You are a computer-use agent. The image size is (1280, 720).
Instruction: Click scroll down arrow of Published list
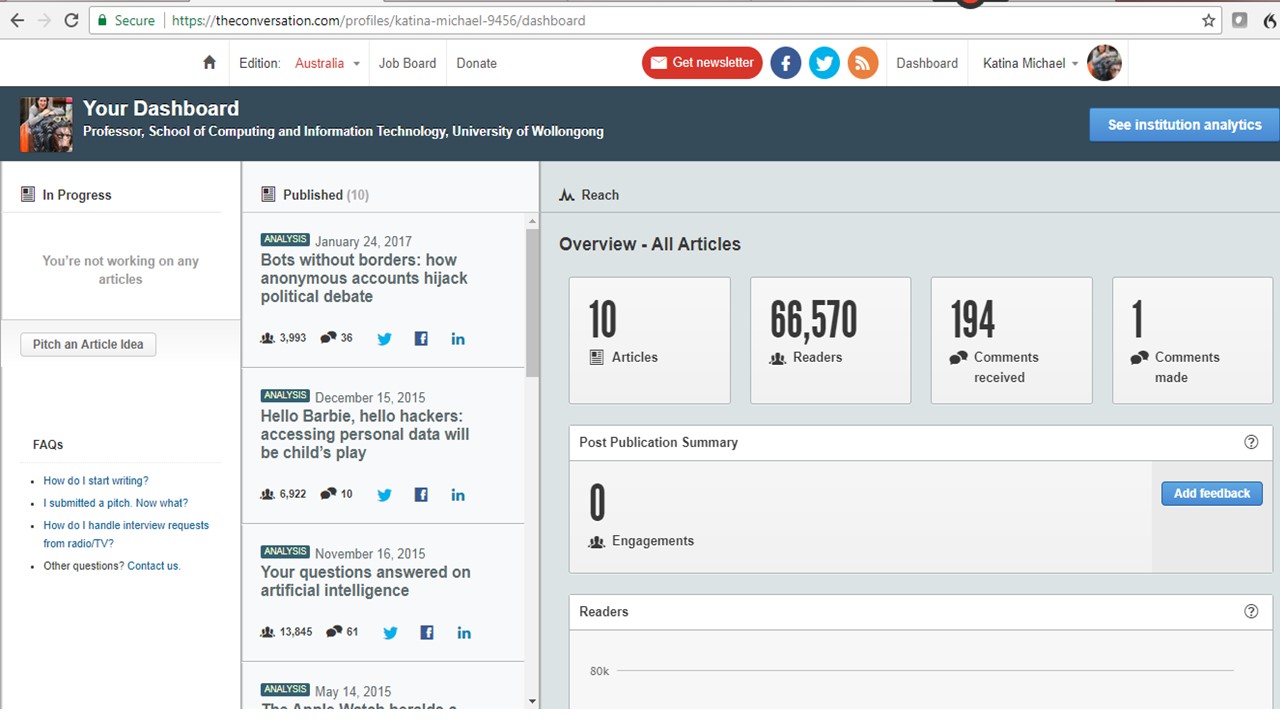point(532,702)
